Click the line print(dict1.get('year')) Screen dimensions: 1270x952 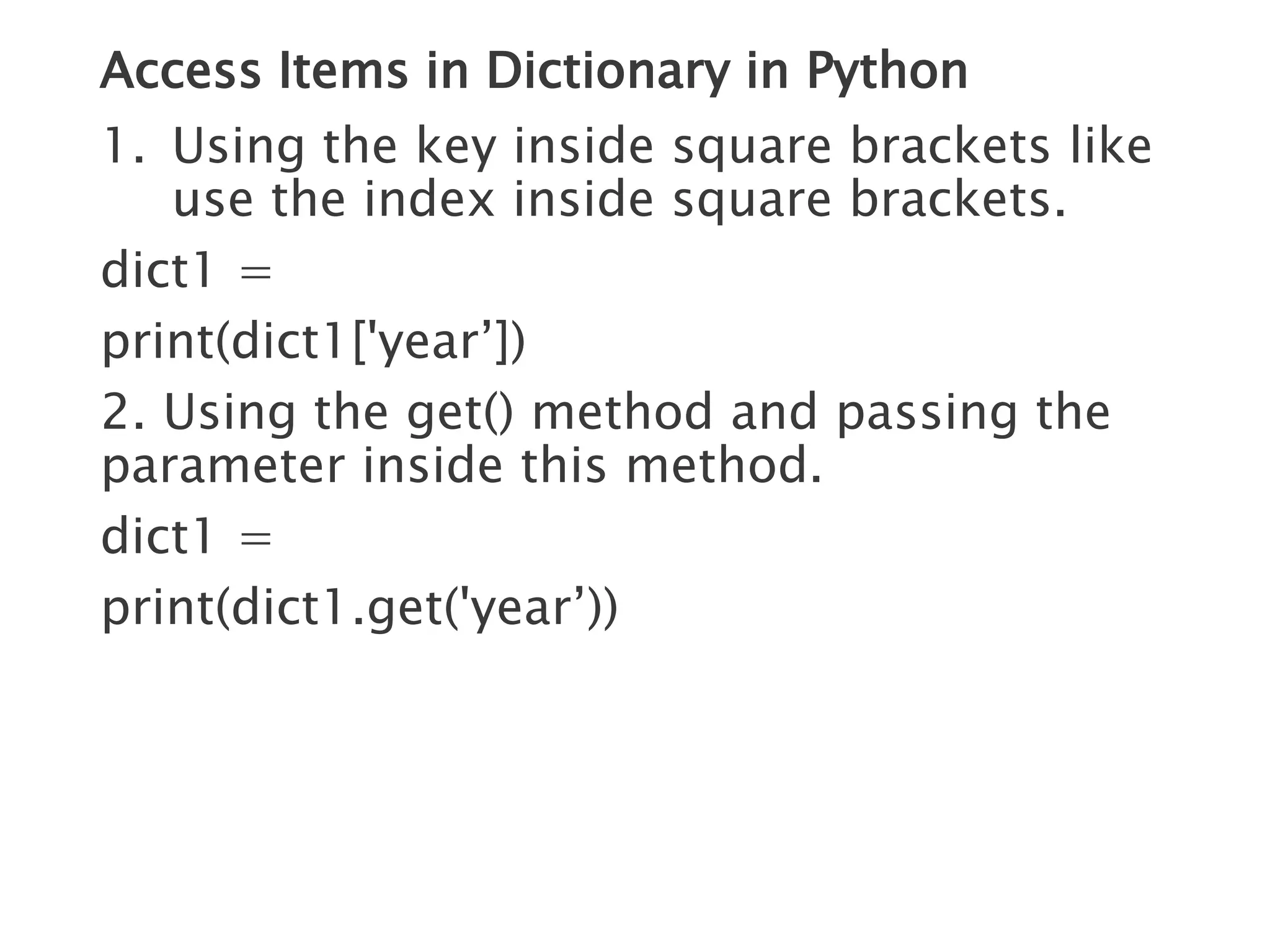[360, 607]
